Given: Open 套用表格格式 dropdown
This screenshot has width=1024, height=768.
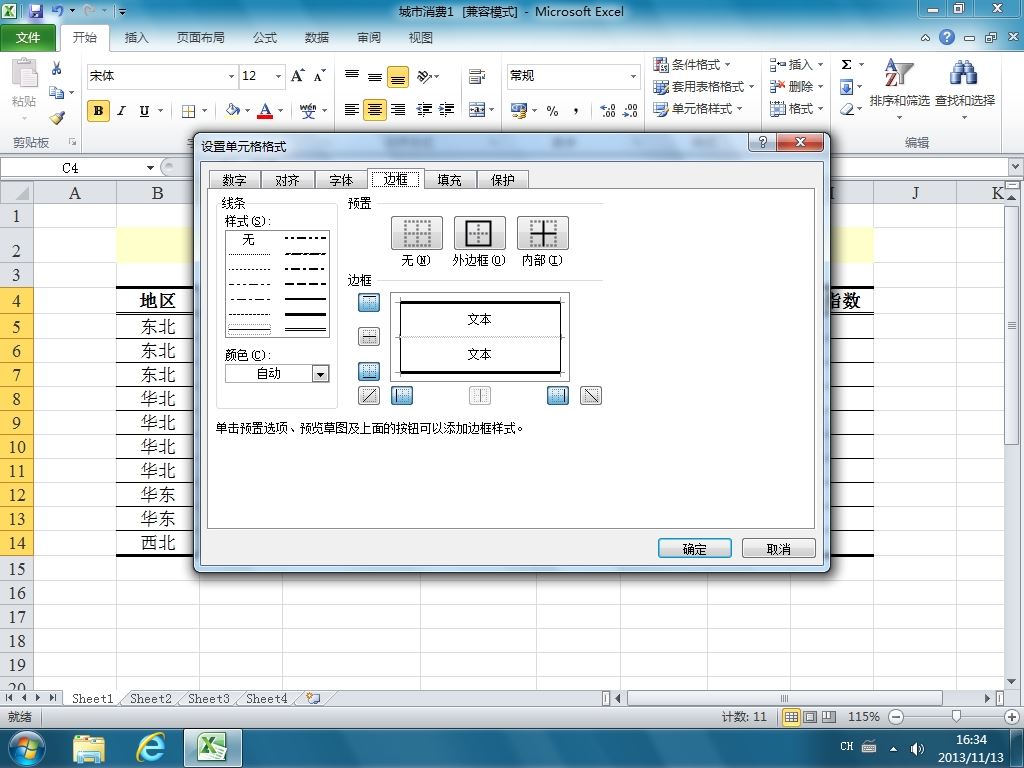Looking at the screenshot, I should 704,87.
